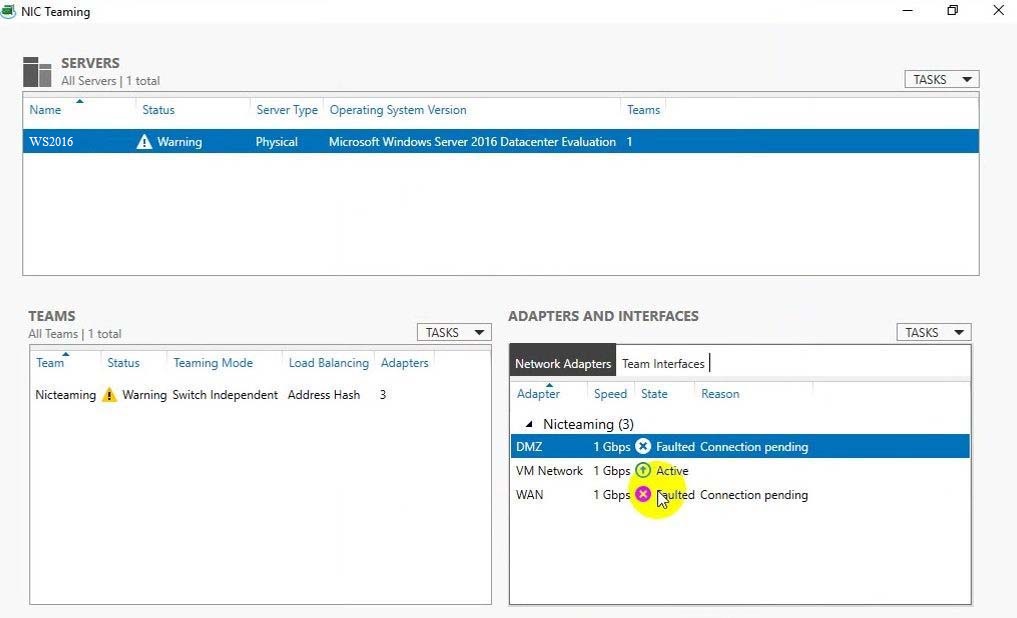This screenshot has width=1017, height=618.
Task: Sort teams by Team column header
Action: coord(50,362)
